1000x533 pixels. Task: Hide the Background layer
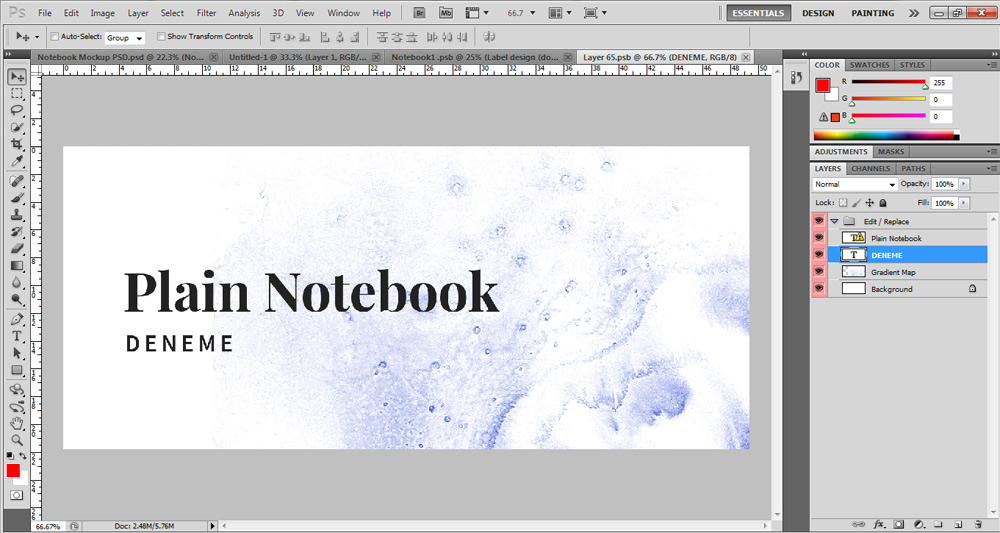(x=819, y=289)
